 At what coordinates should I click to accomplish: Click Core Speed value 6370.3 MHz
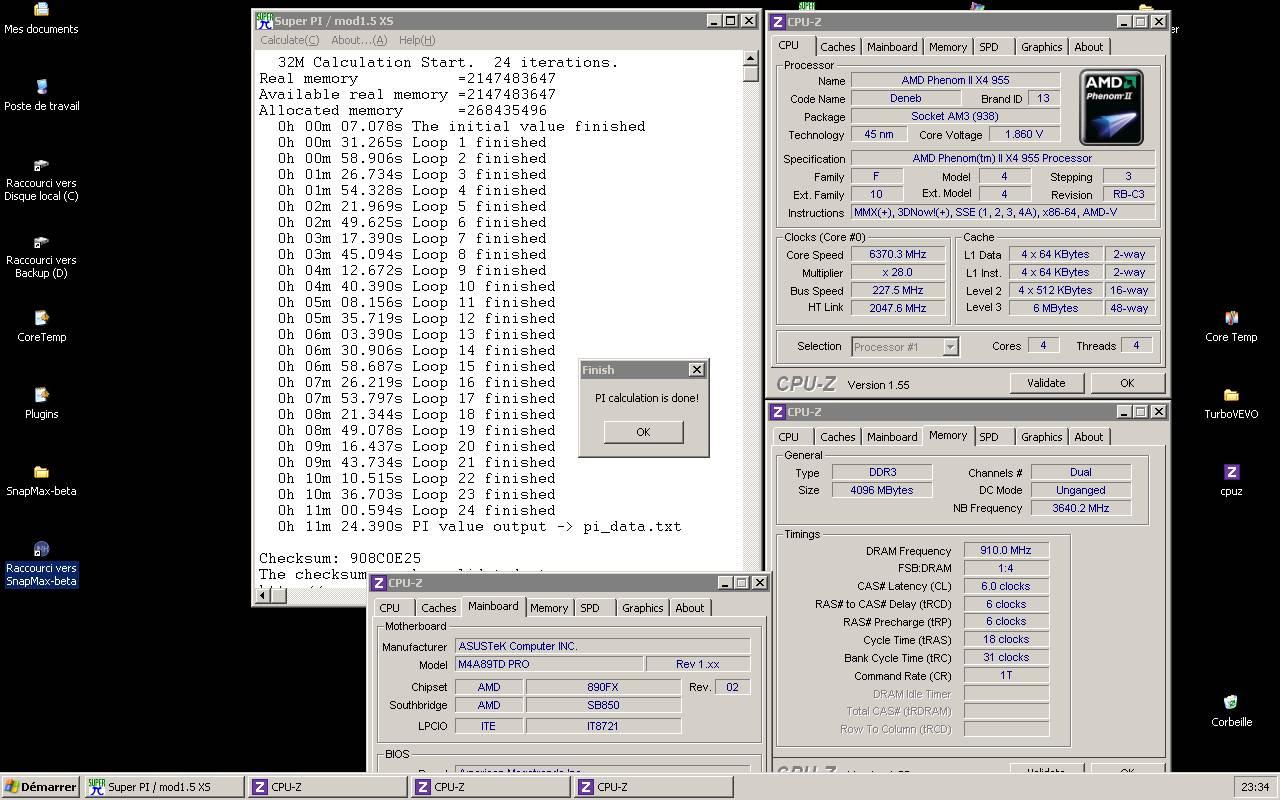[897, 255]
